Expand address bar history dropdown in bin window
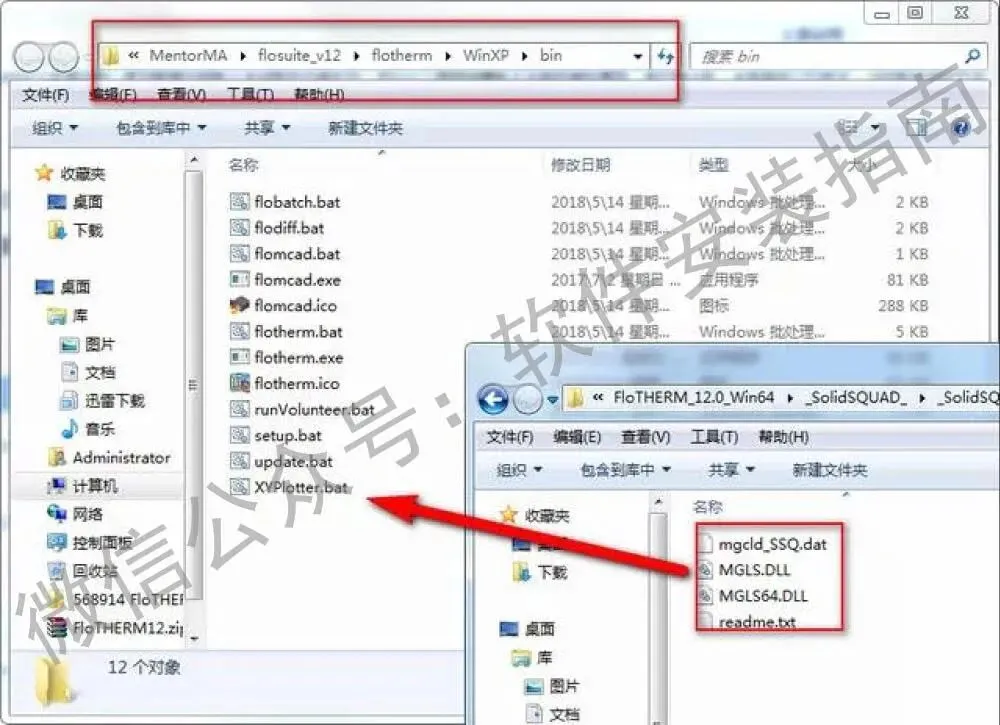Image resolution: width=1000 pixels, height=725 pixels. pyautogui.click(x=637, y=56)
